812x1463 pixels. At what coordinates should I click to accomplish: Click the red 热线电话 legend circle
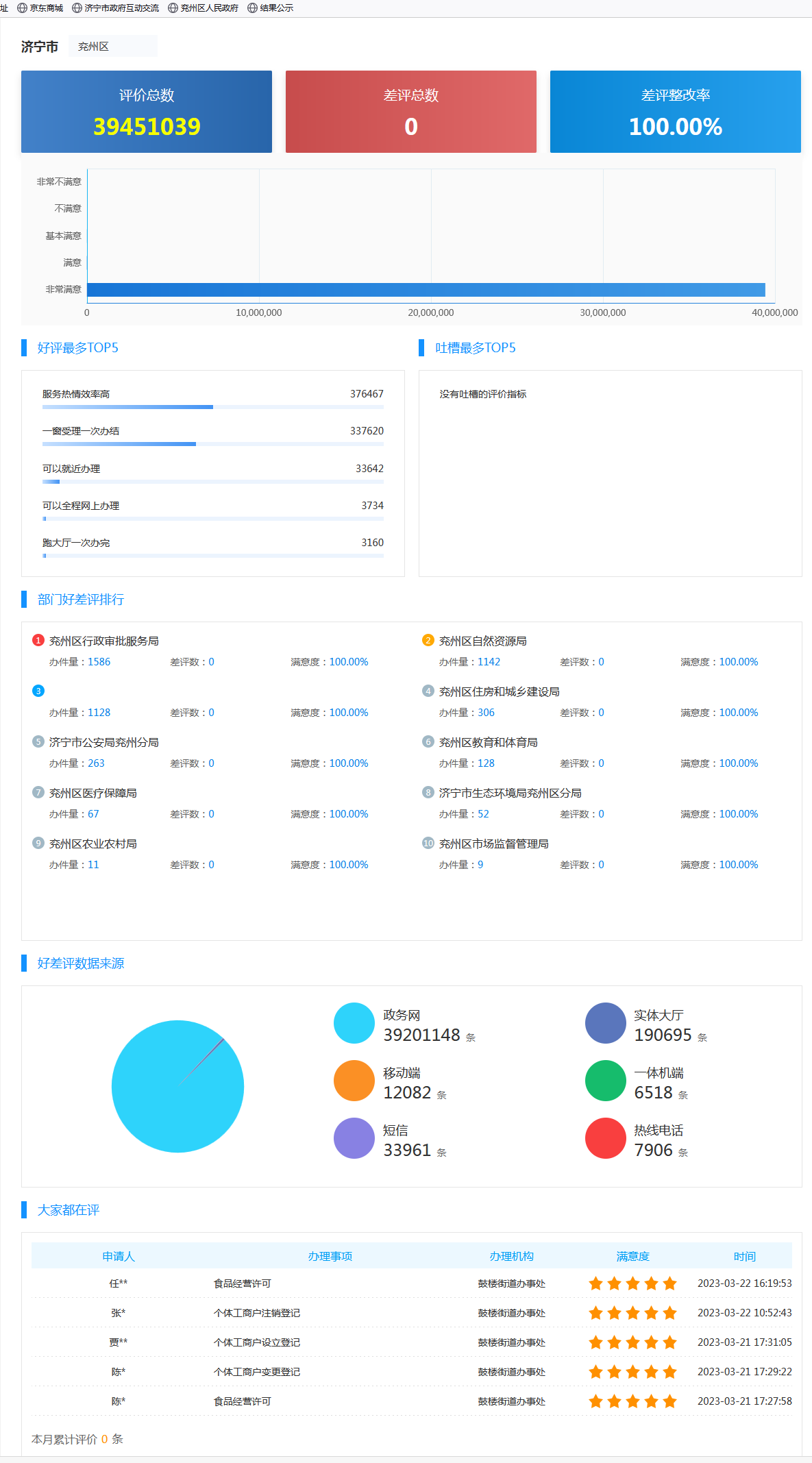pos(605,1138)
